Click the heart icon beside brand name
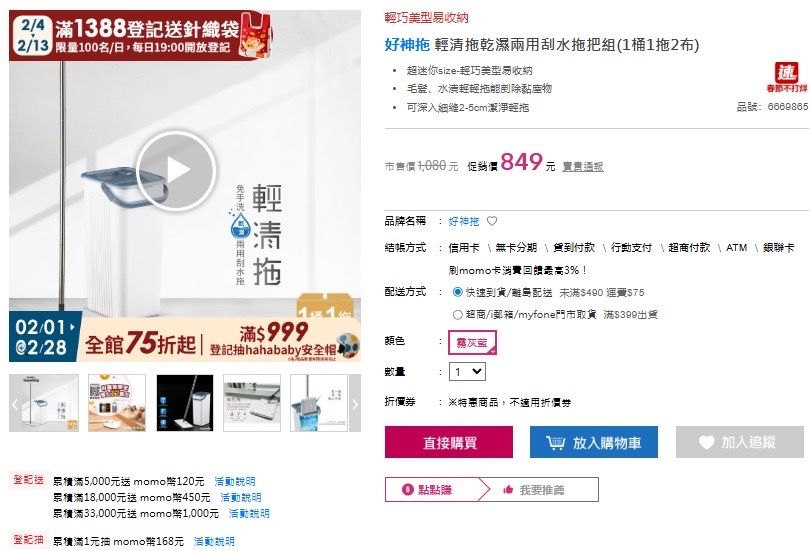This screenshot has height=551, width=810. [492, 222]
